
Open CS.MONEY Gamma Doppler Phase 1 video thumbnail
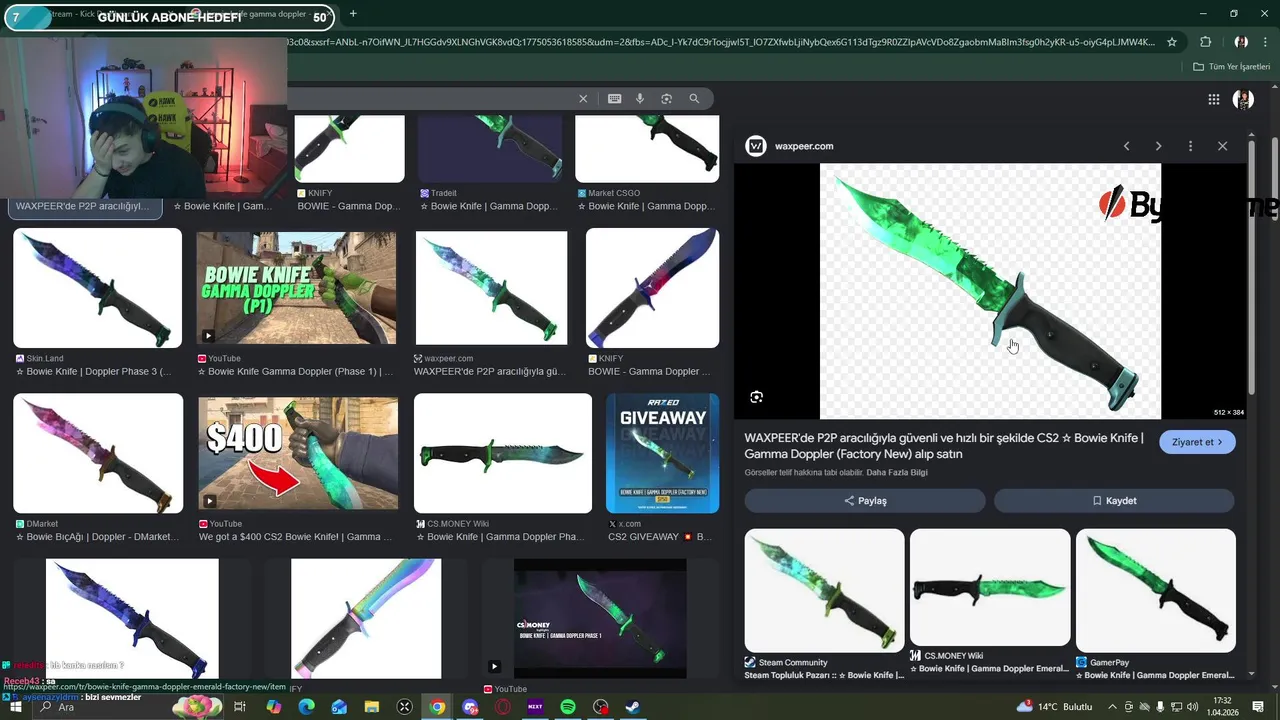(x=600, y=618)
